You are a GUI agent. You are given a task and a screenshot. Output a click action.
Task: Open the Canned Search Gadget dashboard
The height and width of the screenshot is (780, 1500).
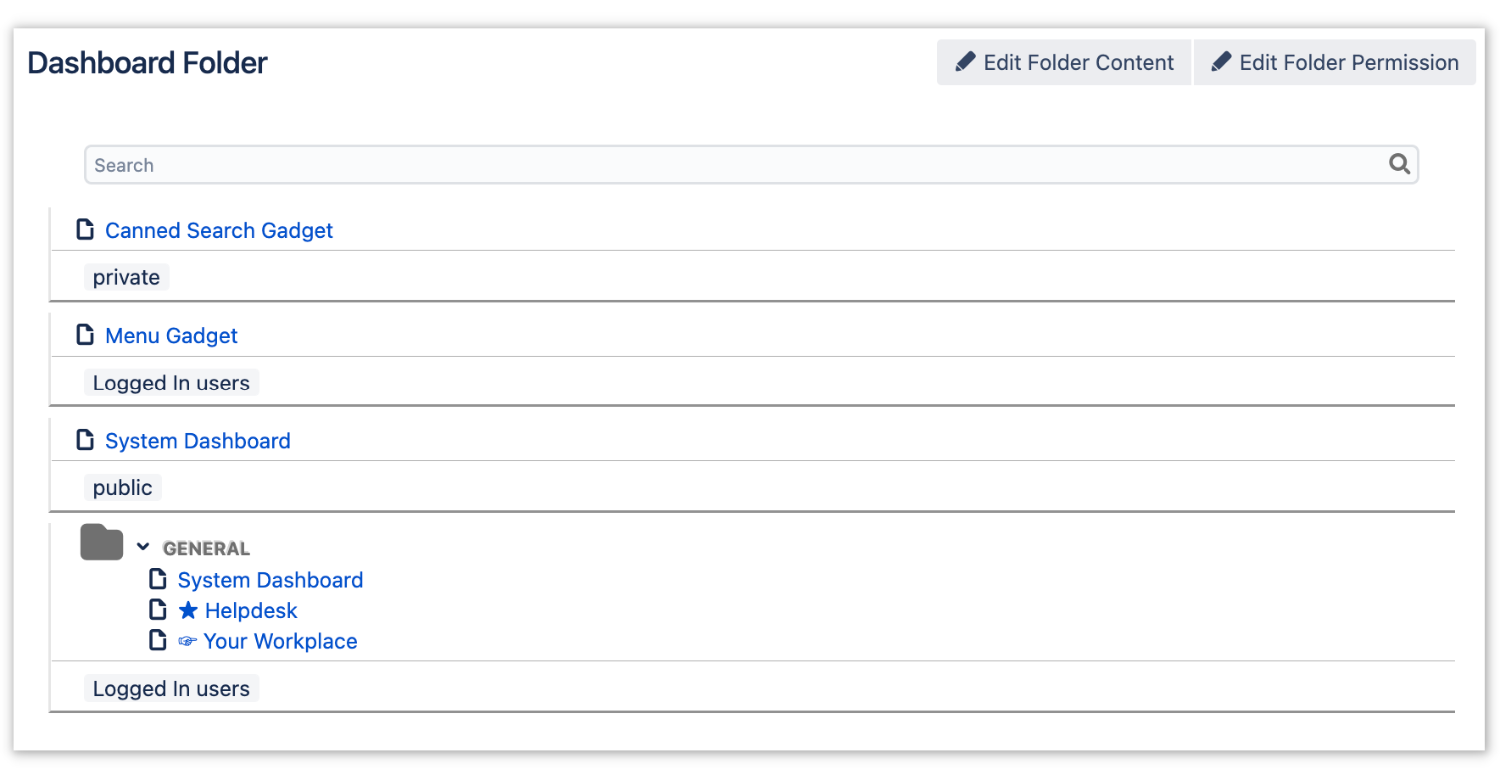pyautogui.click(x=218, y=230)
